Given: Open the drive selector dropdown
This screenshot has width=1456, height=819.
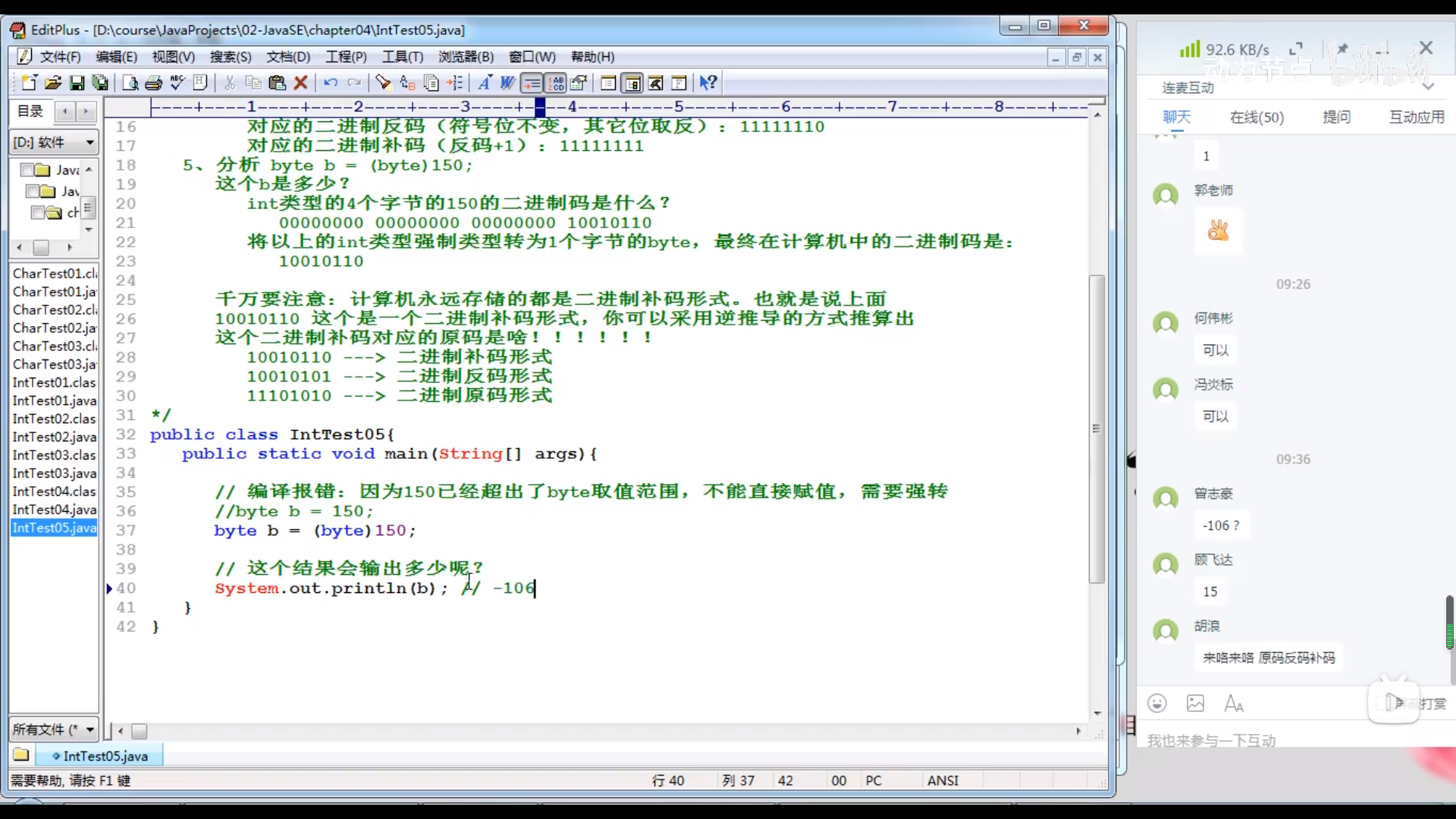Looking at the screenshot, I should click(x=89, y=143).
